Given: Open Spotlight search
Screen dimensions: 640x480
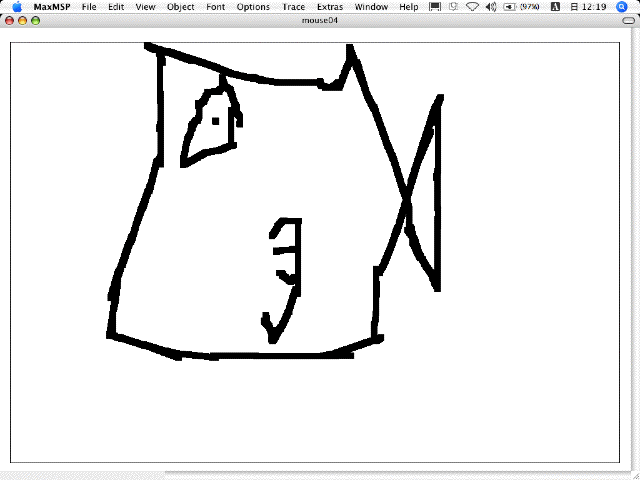Looking at the screenshot, I should (x=622, y=7).
